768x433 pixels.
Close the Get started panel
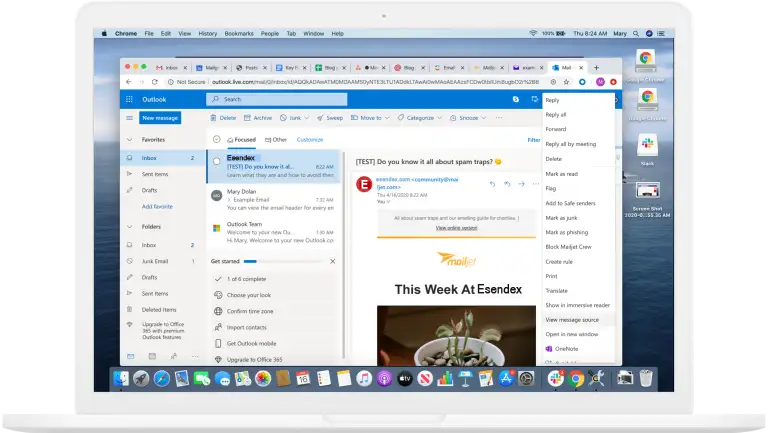(333, 262)
